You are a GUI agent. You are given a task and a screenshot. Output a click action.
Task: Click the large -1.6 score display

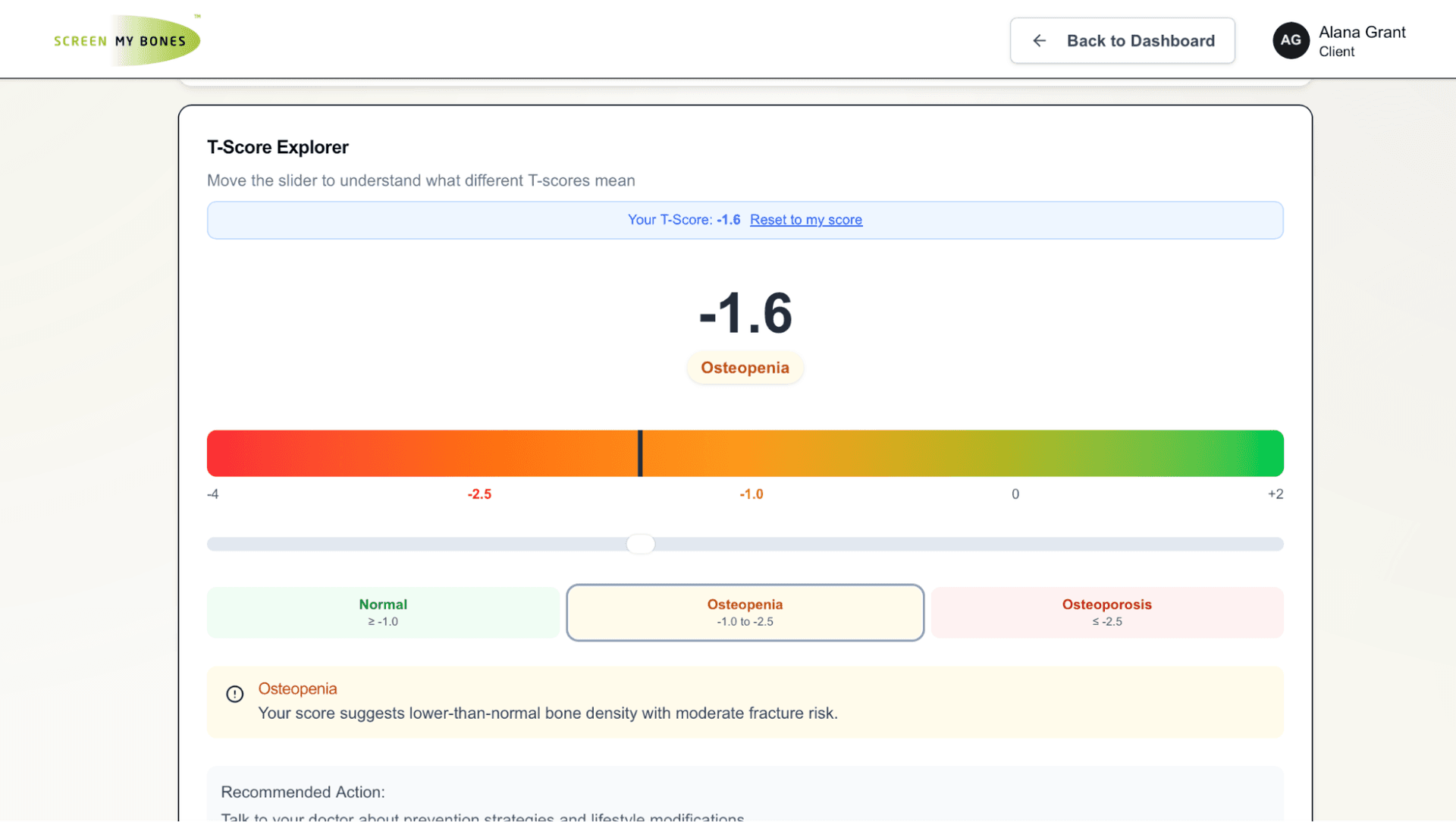point(745,313)
